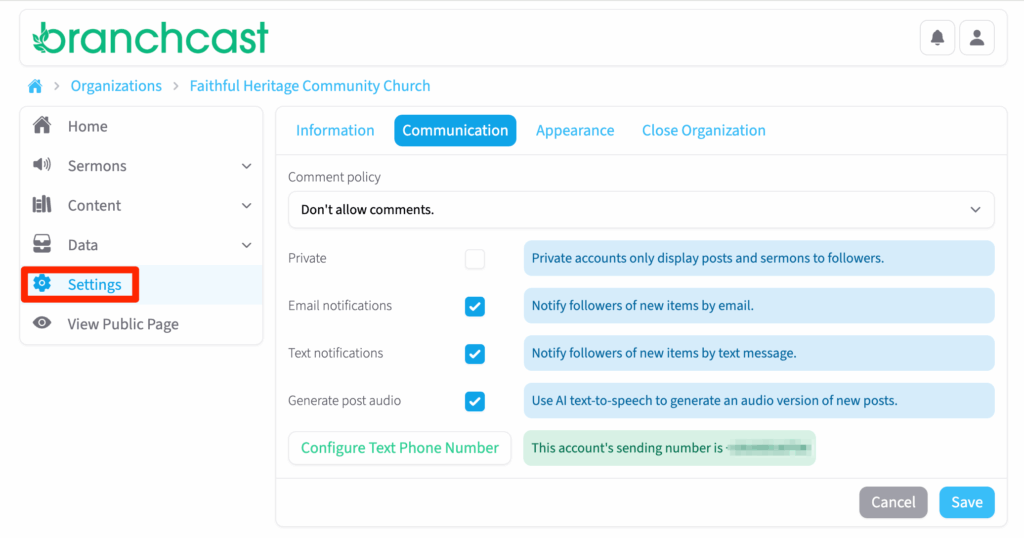Switch to the Appearance tab

coord(575,131)
